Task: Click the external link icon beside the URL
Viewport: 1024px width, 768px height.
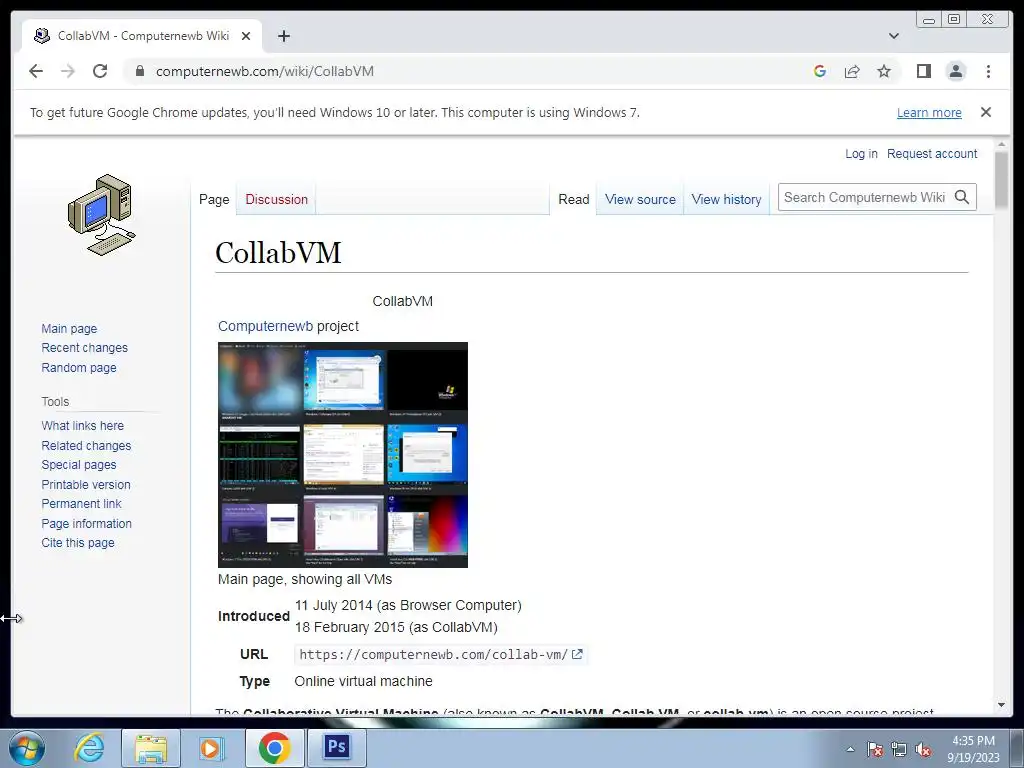Action: point(577,654)
